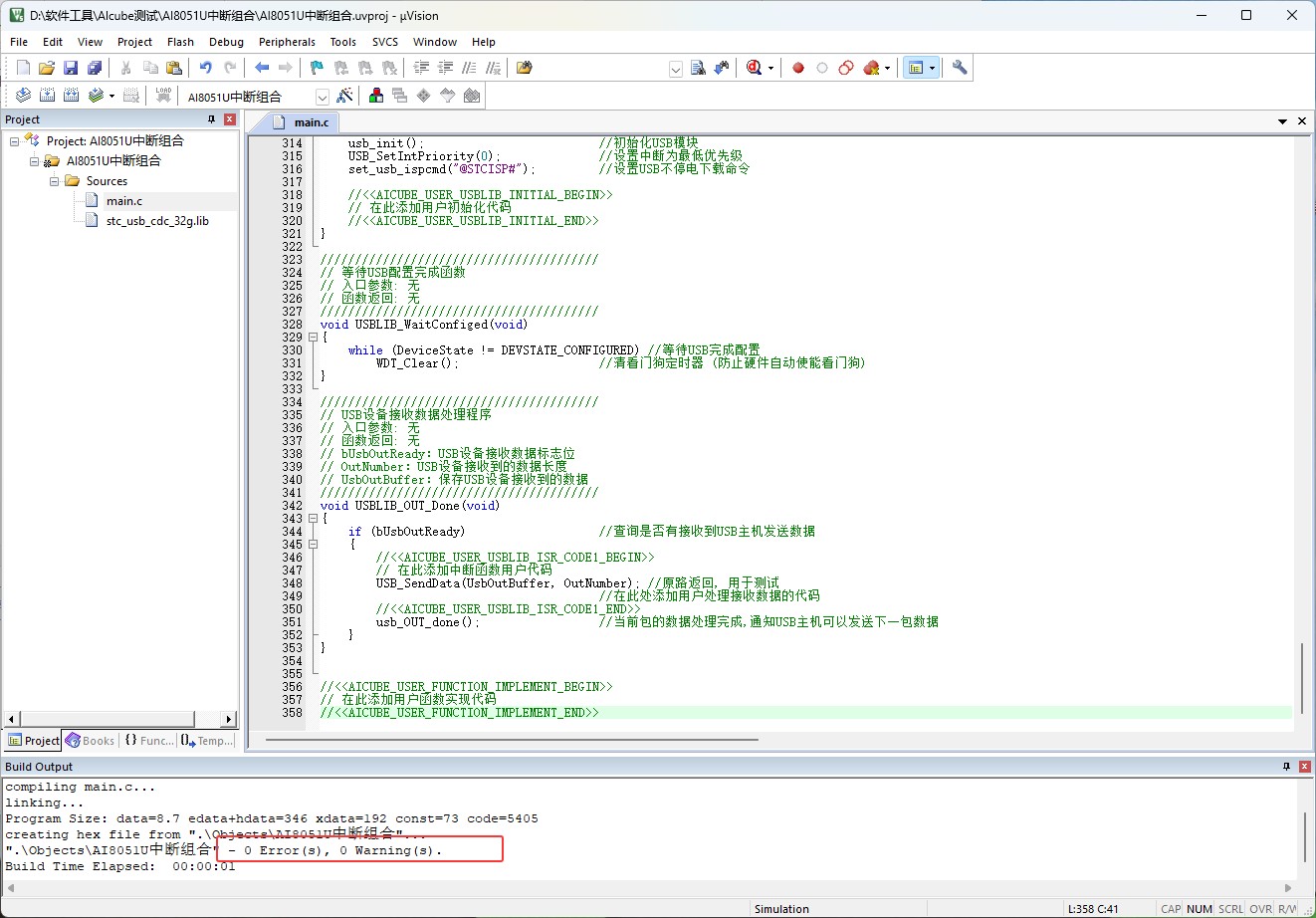Open the Project menu
Image resolution: width=1316 pixels, height=918 pixels.
click(x=134, y=42)
